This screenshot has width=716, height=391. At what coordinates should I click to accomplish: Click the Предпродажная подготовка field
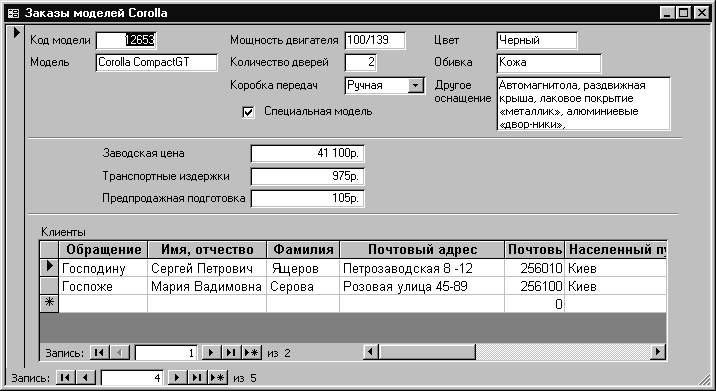pos(307,198)
